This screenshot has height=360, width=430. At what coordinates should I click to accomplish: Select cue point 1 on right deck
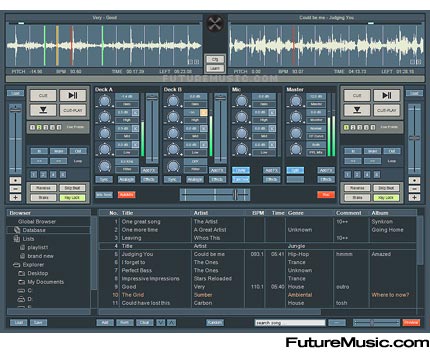coord(346,128)
